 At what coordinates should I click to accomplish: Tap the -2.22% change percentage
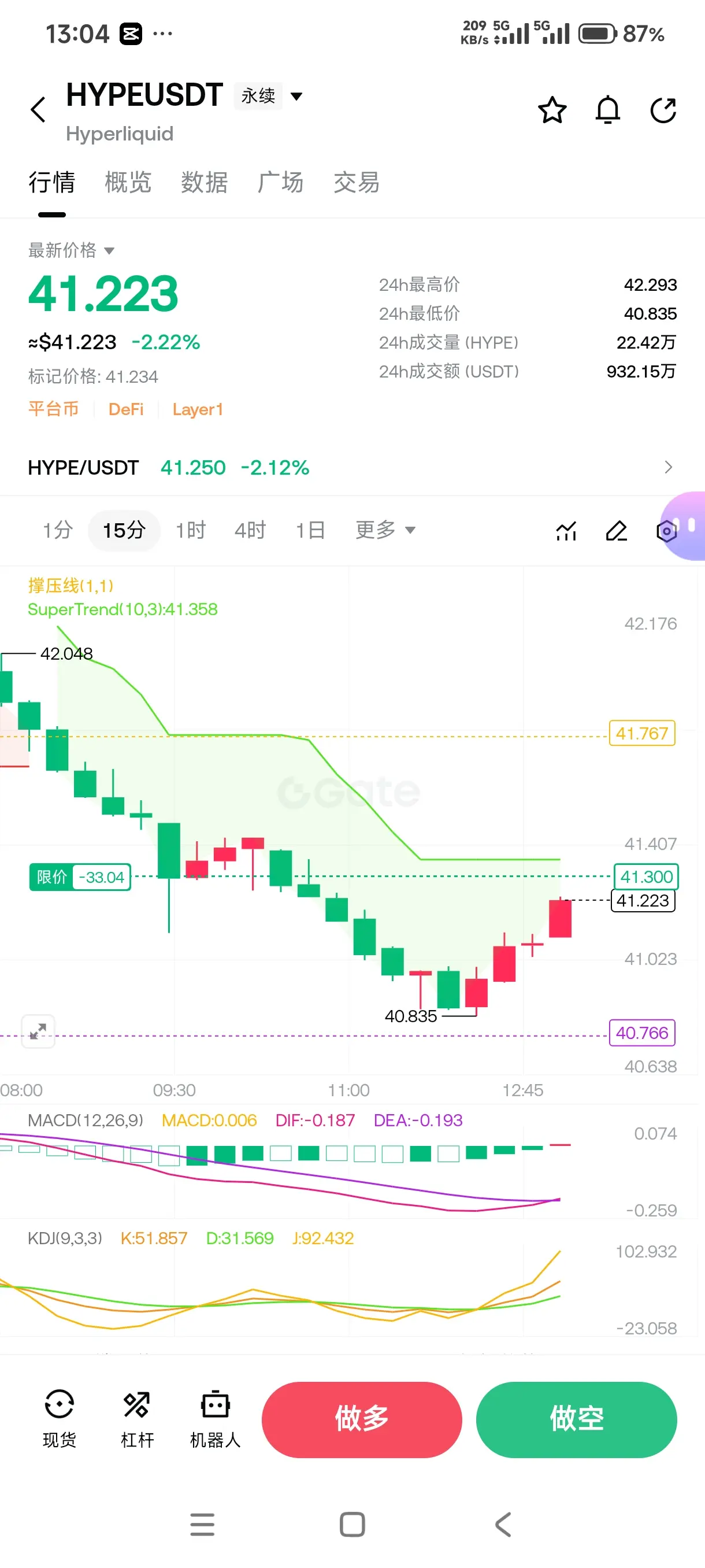coord(166,342)
